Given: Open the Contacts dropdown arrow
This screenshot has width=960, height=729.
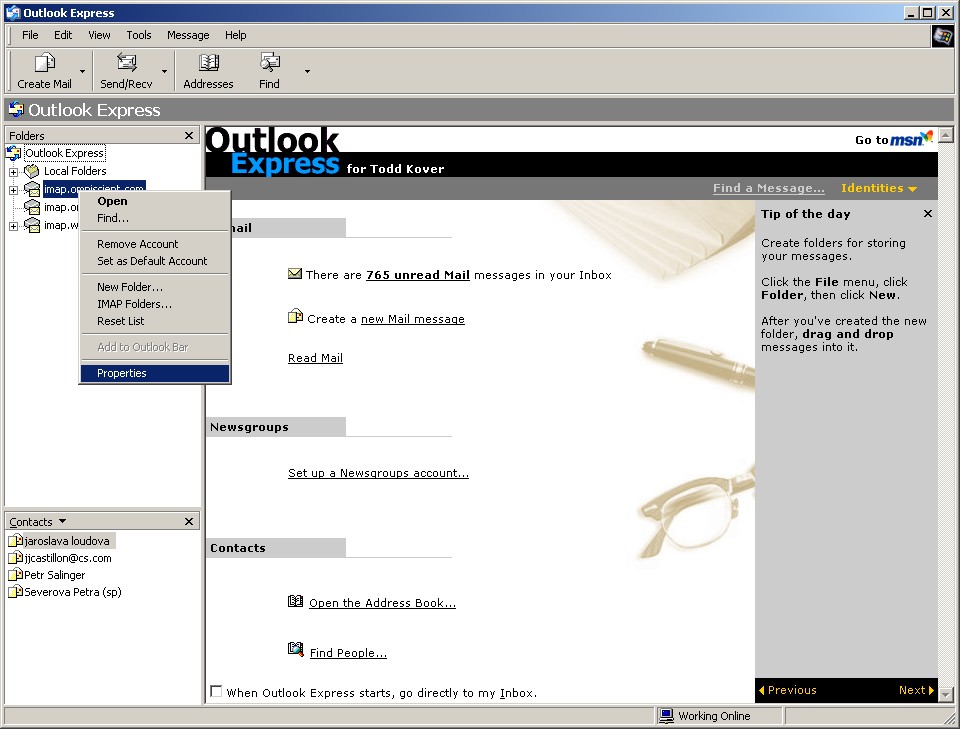Looking at the screenshot, I should [x=62, y=522].
